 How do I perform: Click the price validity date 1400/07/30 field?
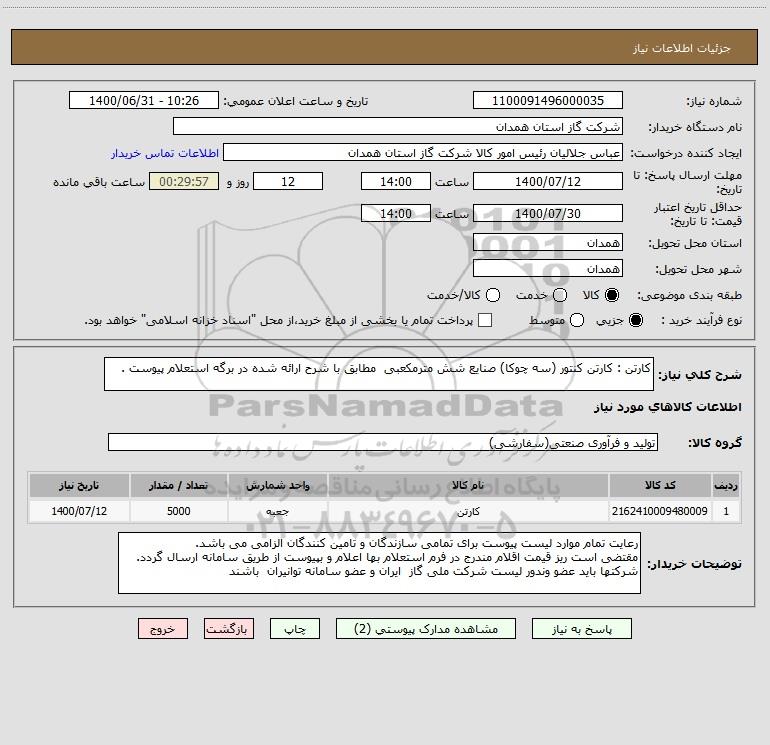coord(548,213)
